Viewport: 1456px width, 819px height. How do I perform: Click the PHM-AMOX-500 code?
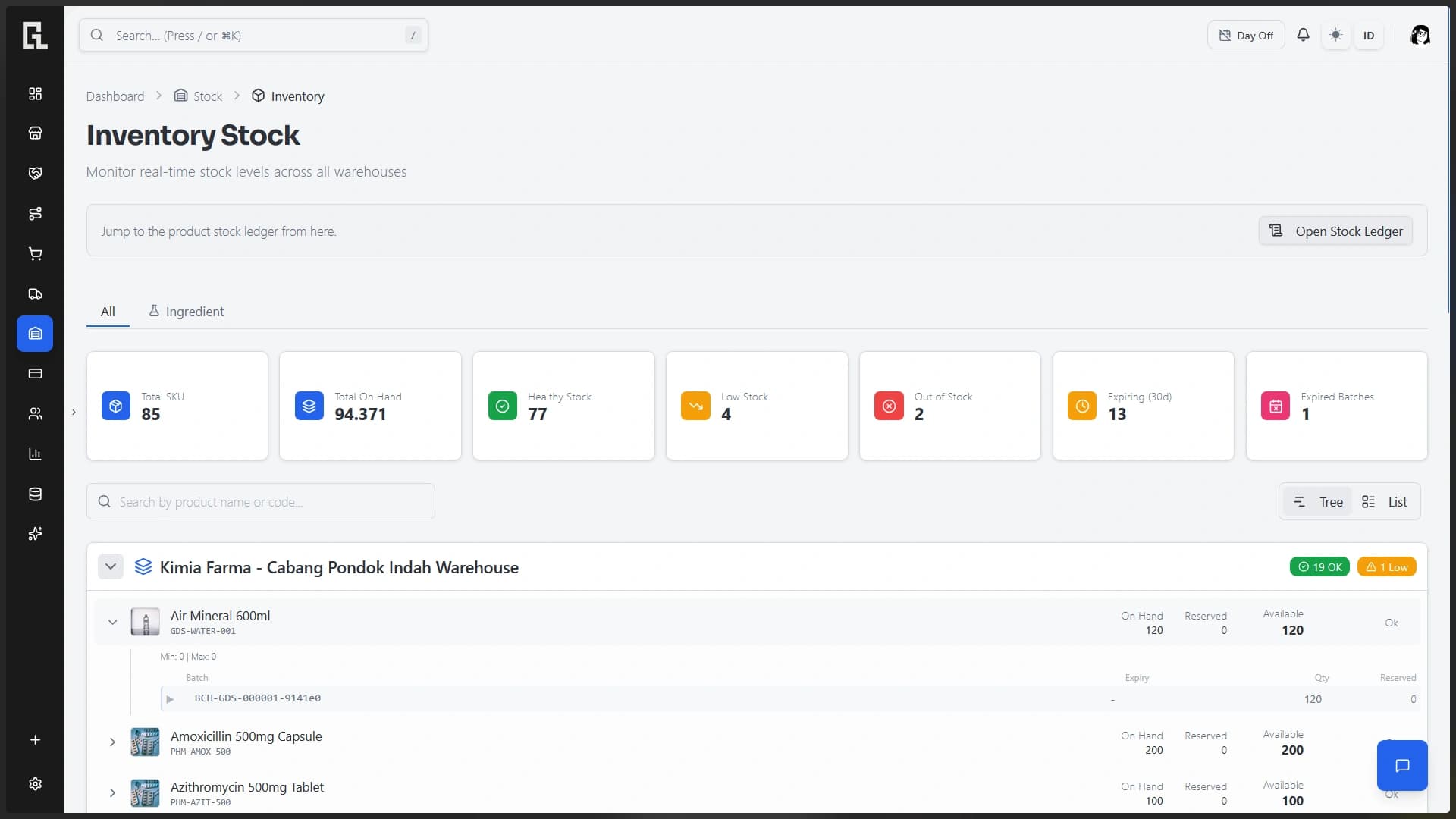[x=200, y=752]
